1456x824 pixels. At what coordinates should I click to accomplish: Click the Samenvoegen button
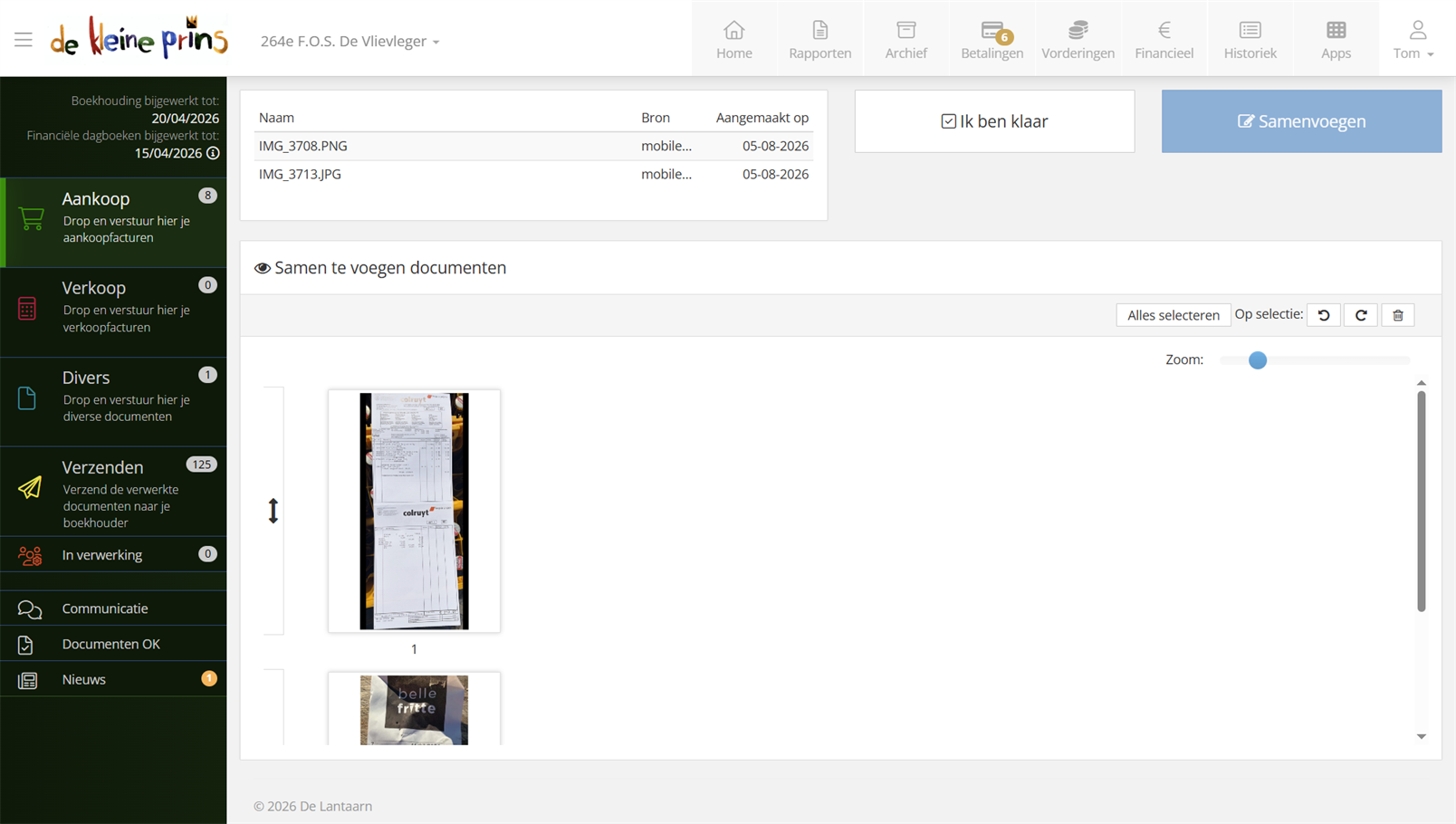tap(1301, 121)
